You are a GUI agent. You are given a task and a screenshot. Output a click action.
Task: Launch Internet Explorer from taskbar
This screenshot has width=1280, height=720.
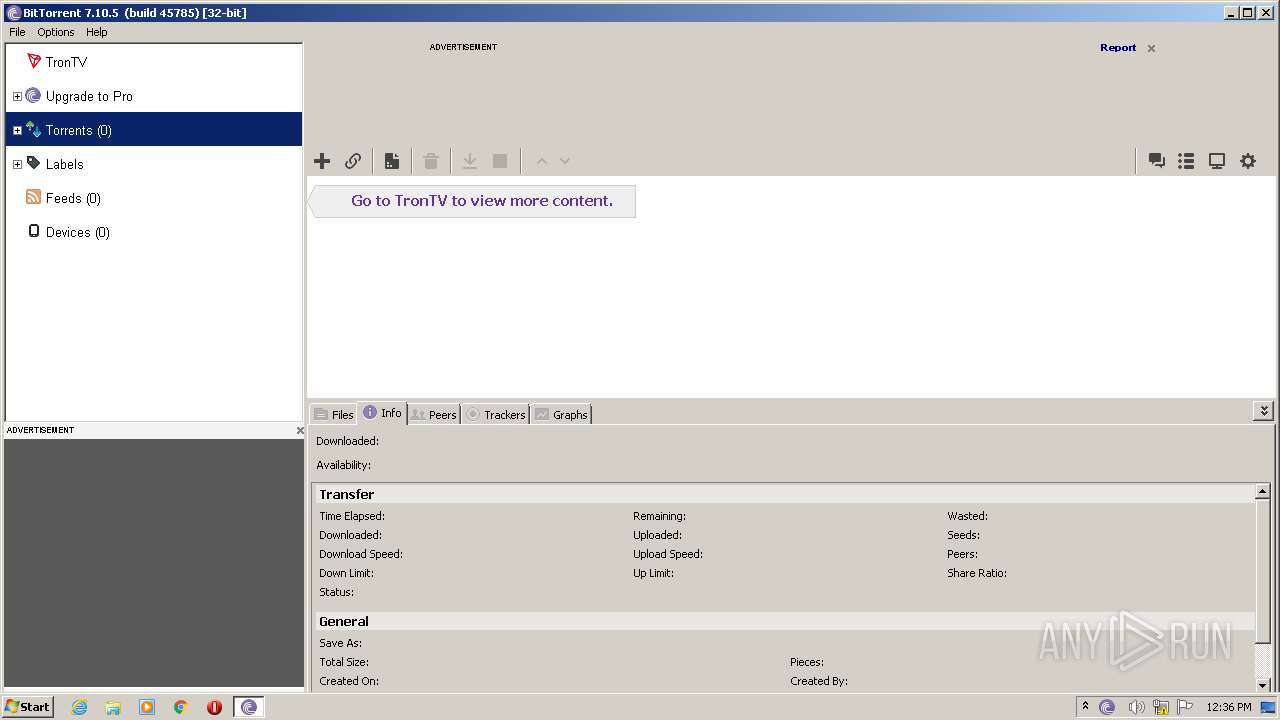(79, 707)
